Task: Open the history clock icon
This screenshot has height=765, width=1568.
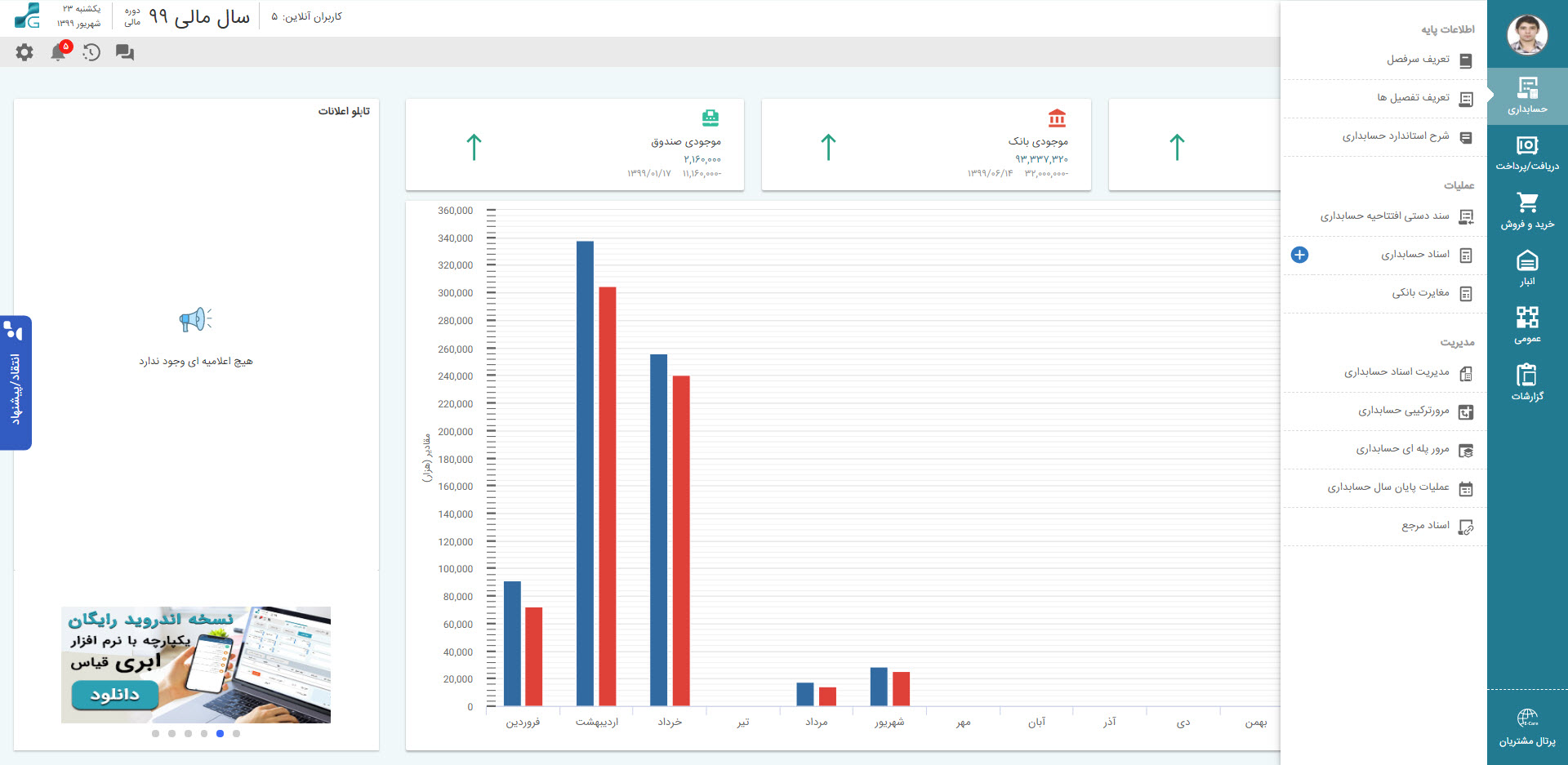Action: (91, 52)
